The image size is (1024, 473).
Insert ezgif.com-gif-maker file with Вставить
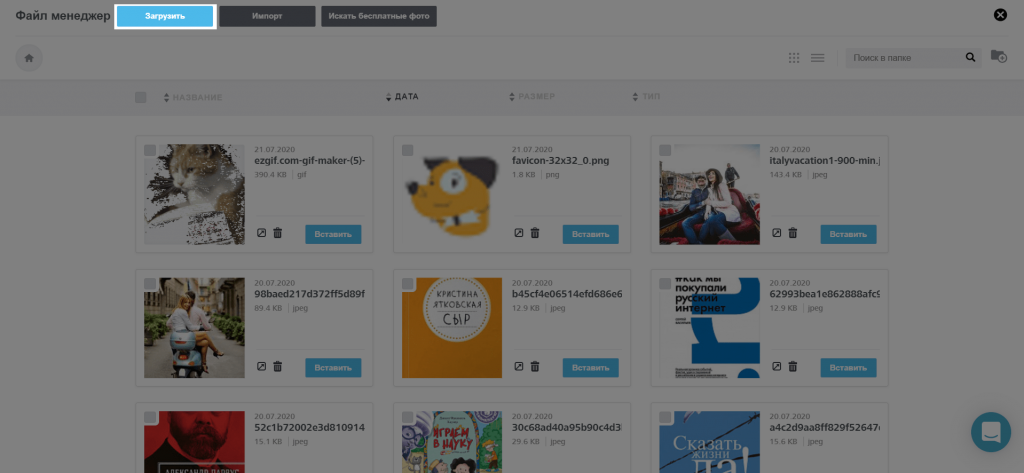(333, 234)
